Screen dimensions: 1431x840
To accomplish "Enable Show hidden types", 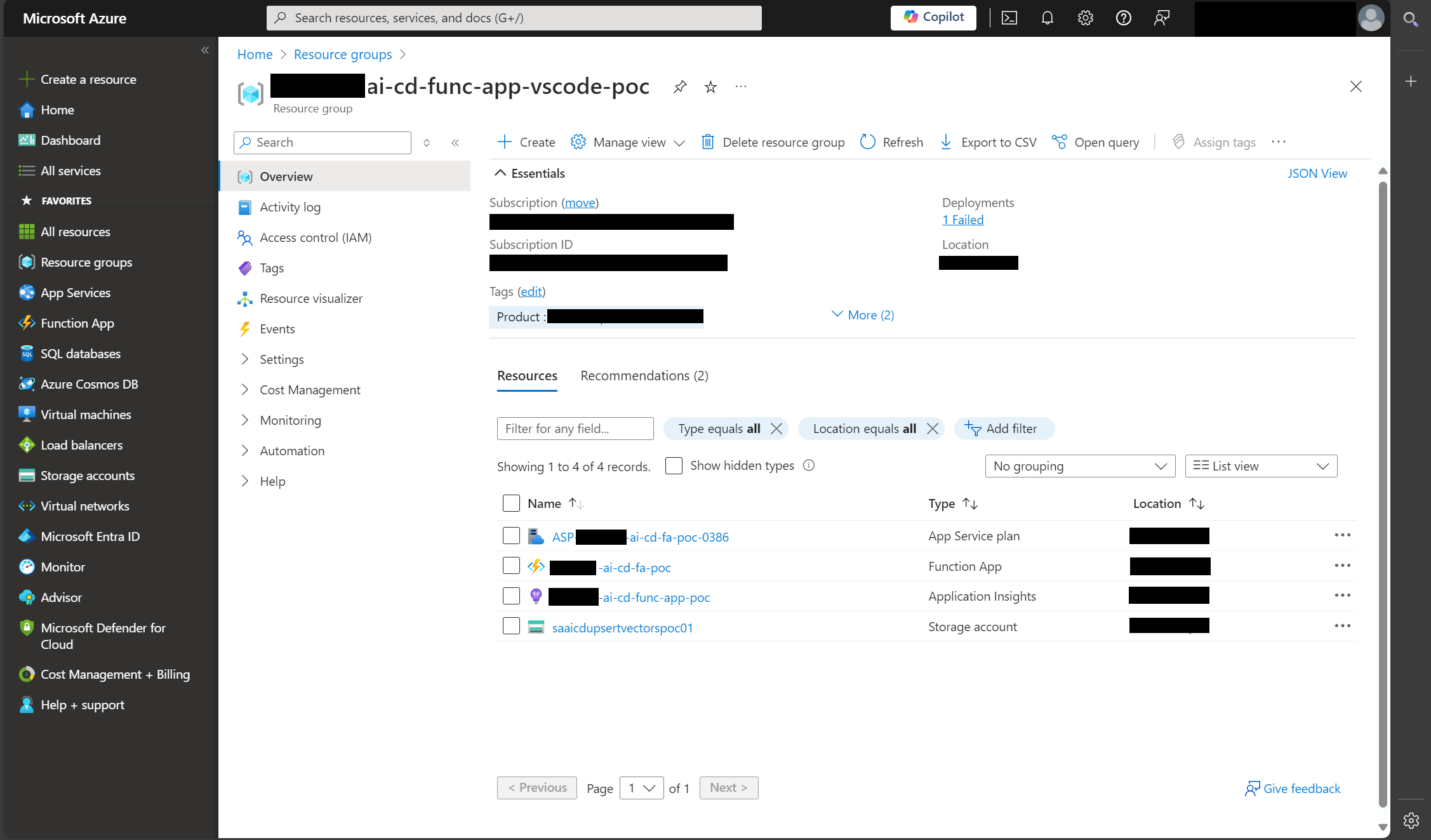I will 674,465.
